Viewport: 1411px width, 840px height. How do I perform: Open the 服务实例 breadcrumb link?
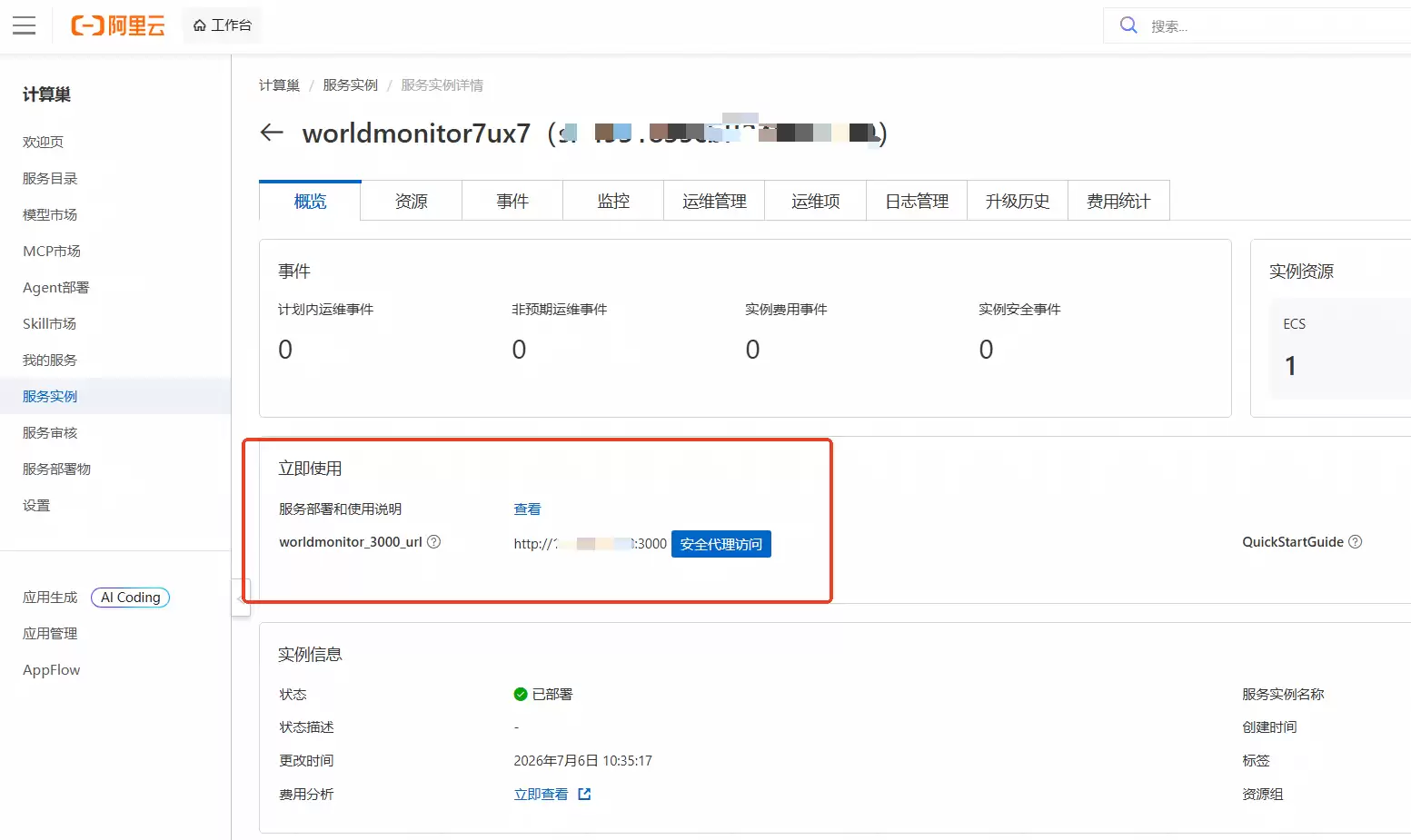pyautogui.click(x=350, y=85)
